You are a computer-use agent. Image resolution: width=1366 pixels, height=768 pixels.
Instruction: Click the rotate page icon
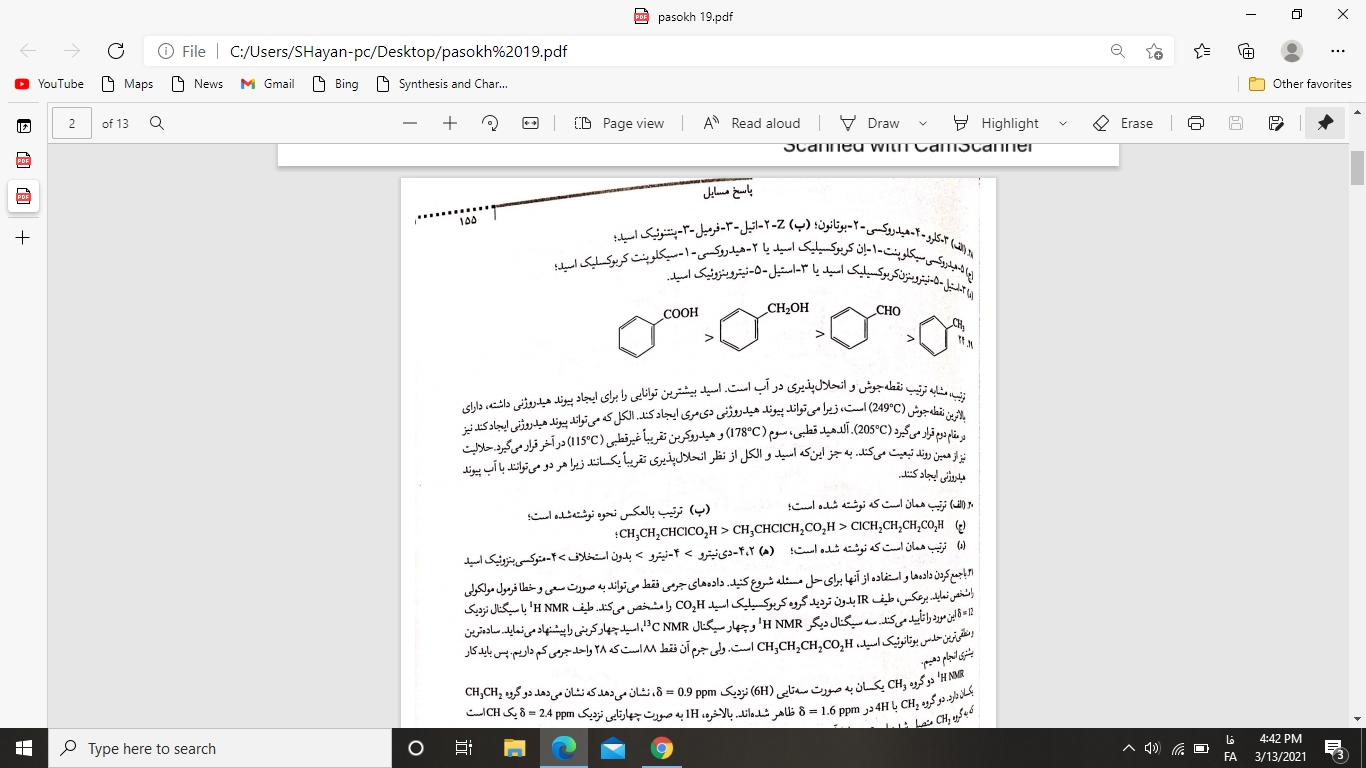(x=489, y=122)
